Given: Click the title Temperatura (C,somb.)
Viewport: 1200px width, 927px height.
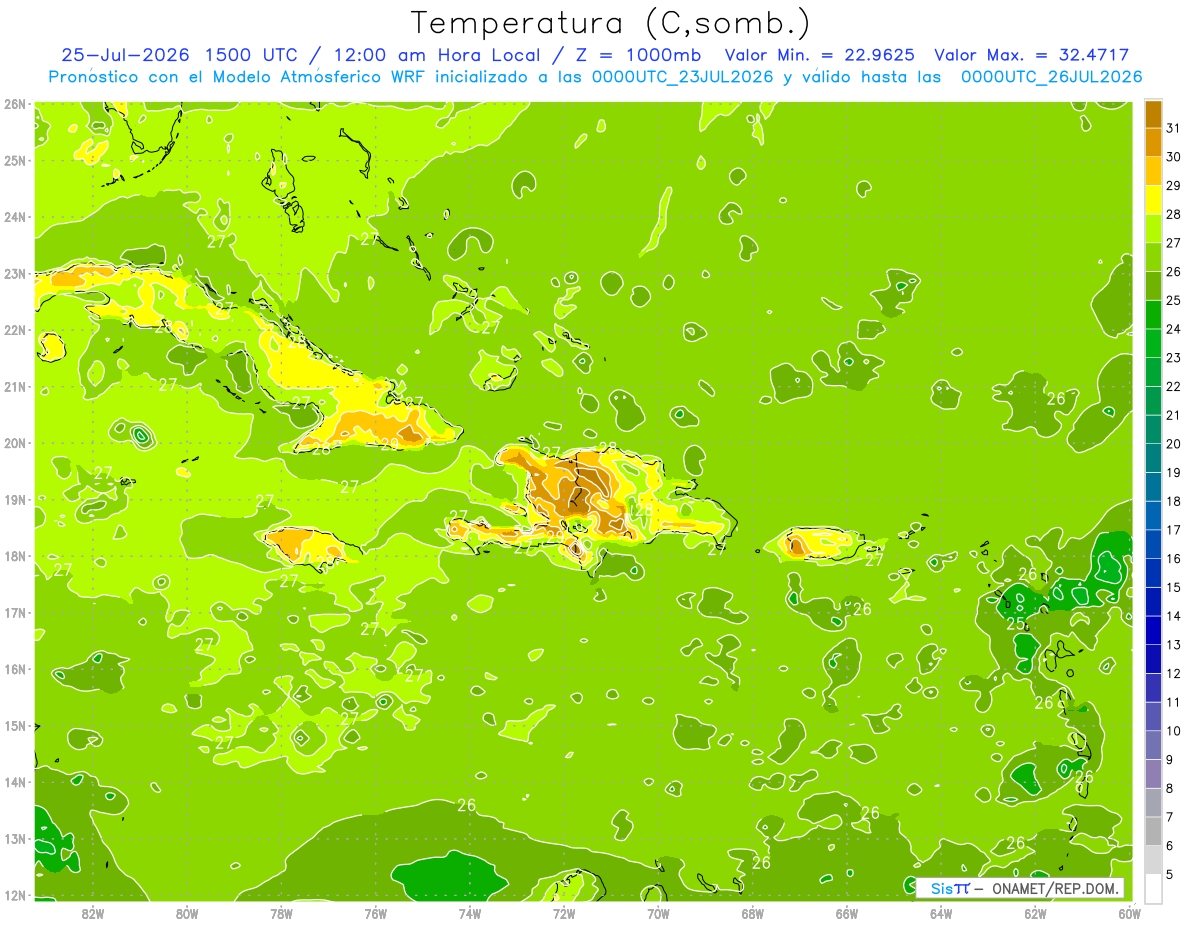Looking at the screenshot, I should pyautogui.click(x=610, y=23).
